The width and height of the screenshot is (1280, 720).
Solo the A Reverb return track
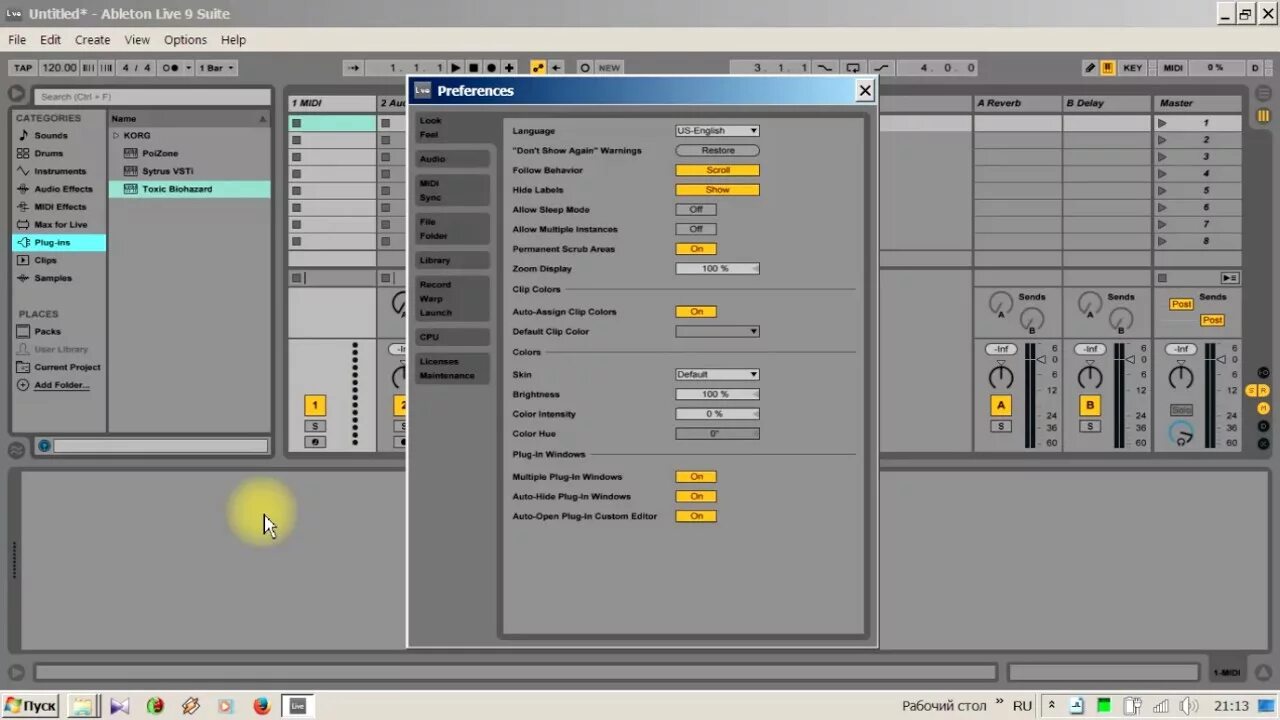[1000, 427]
